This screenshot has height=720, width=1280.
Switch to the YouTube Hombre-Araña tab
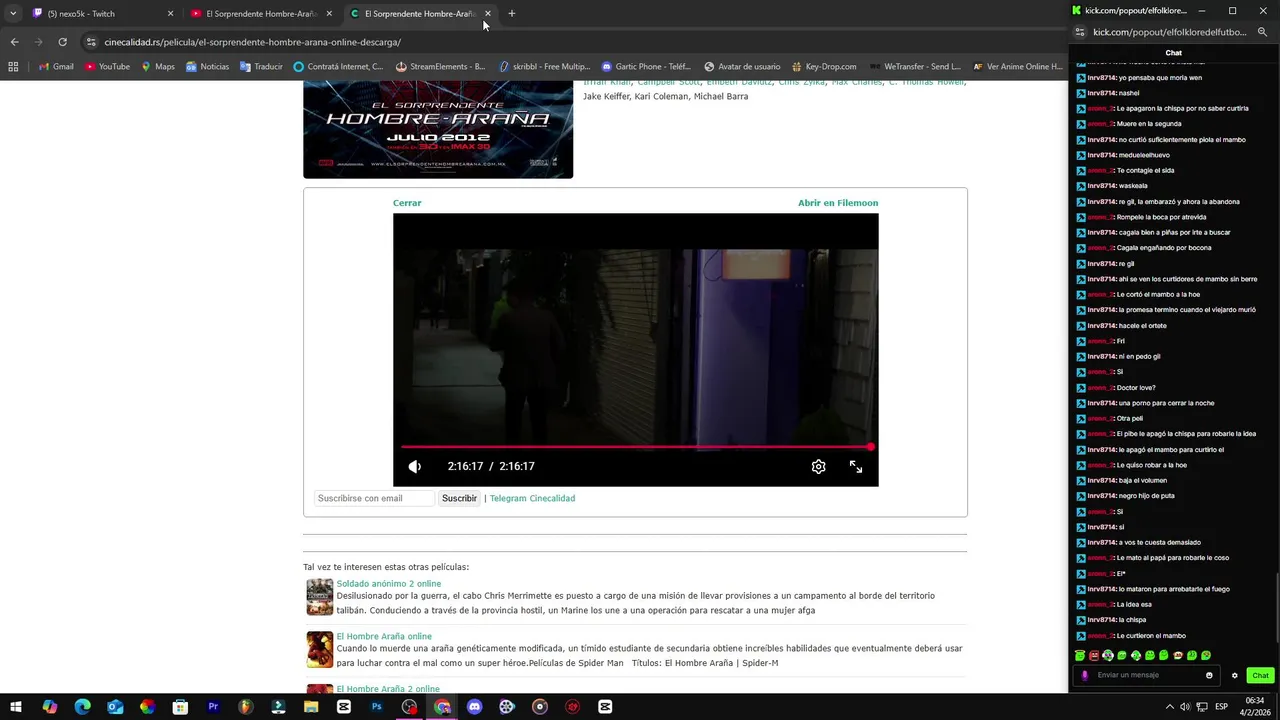click(x=260, y=14)
